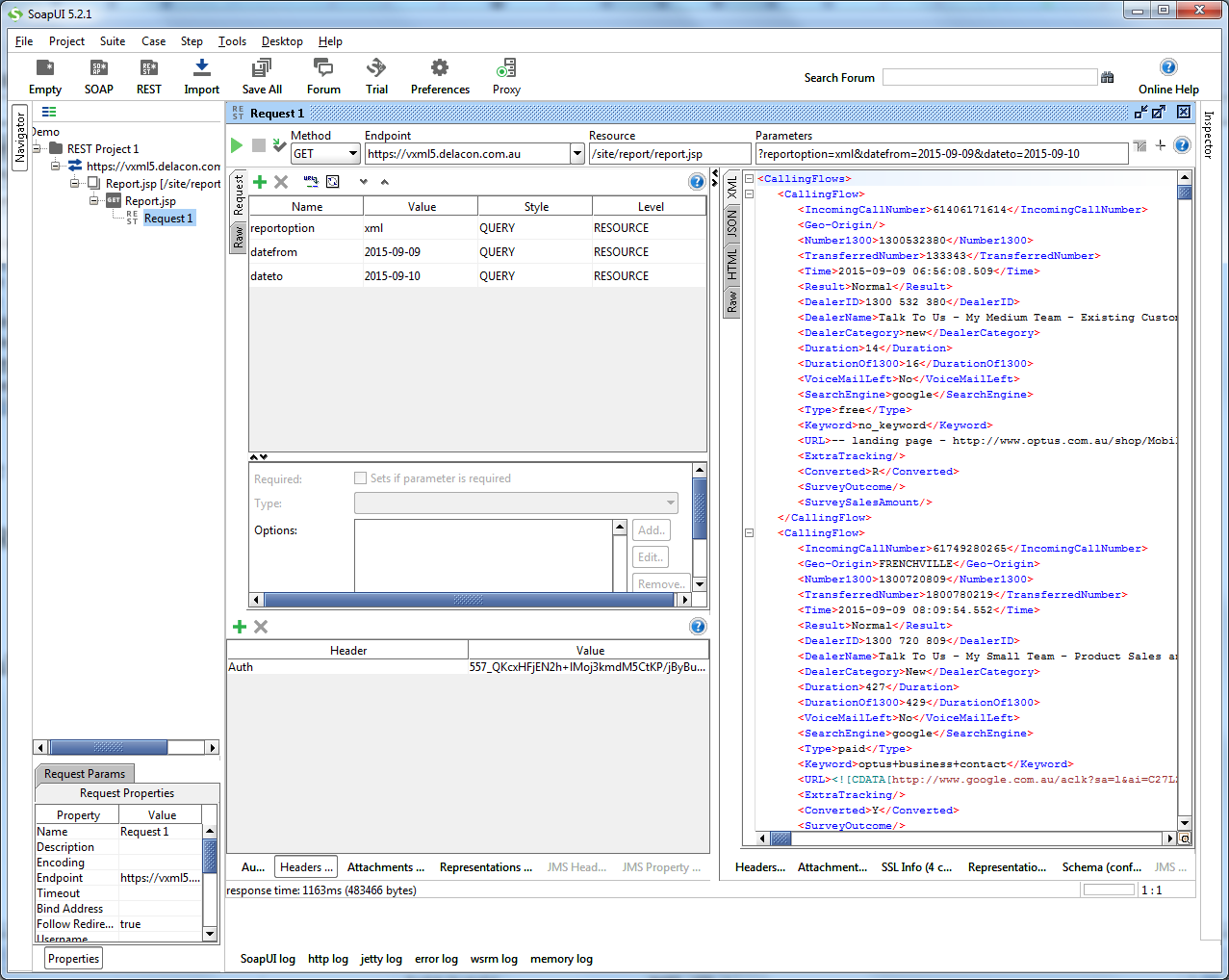Screen dimensions: 1229x980
Task: Open the Attachments request tab
Action: [385, 867]
